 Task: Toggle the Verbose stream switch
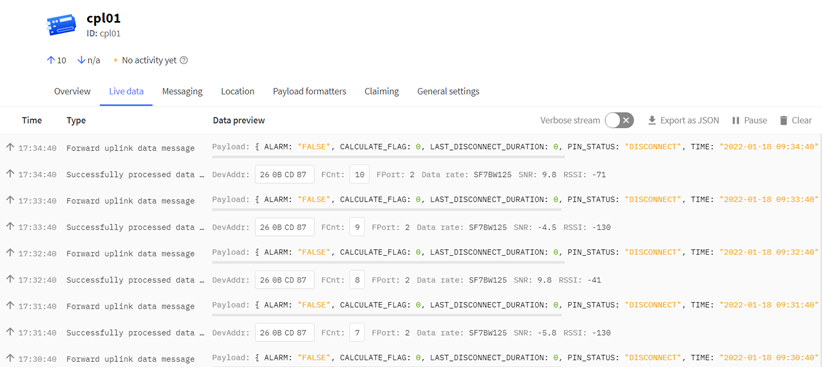619,121
